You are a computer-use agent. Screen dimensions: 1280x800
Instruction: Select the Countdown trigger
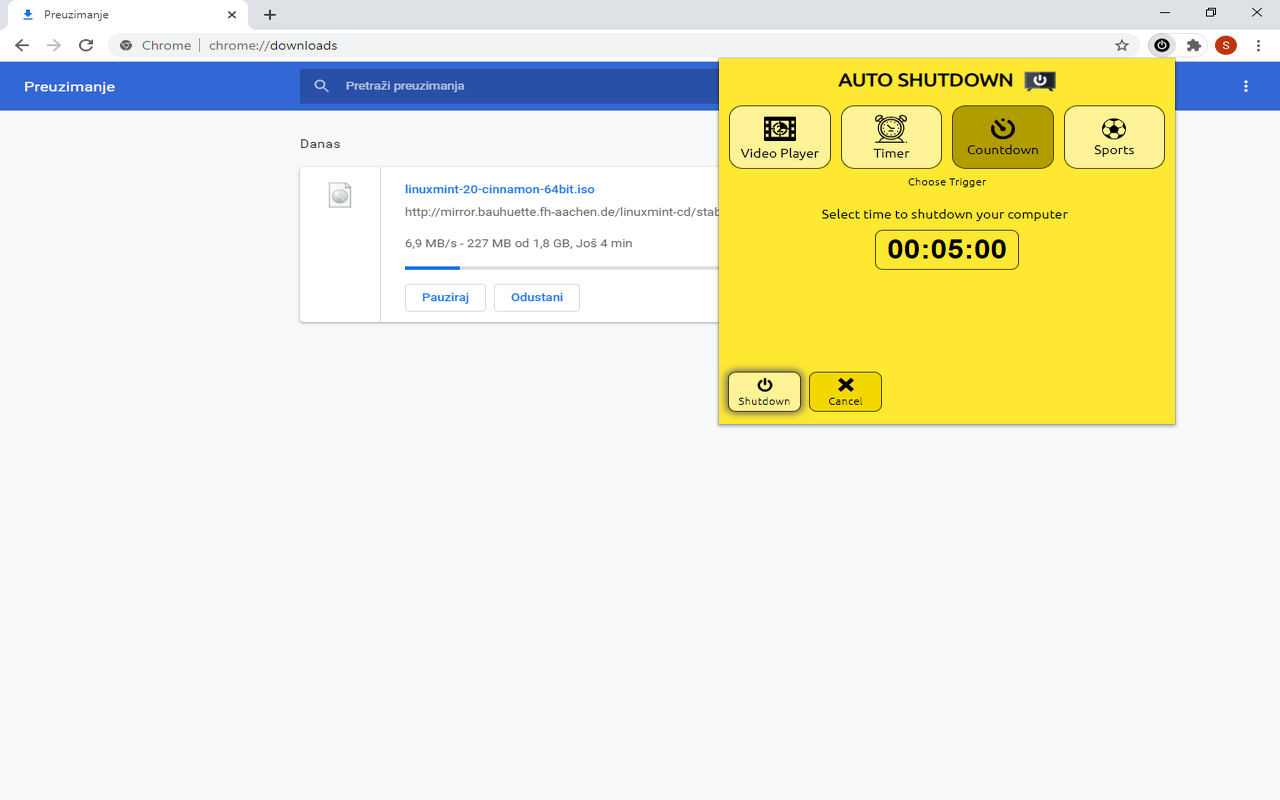click(x=1002, y=136)
